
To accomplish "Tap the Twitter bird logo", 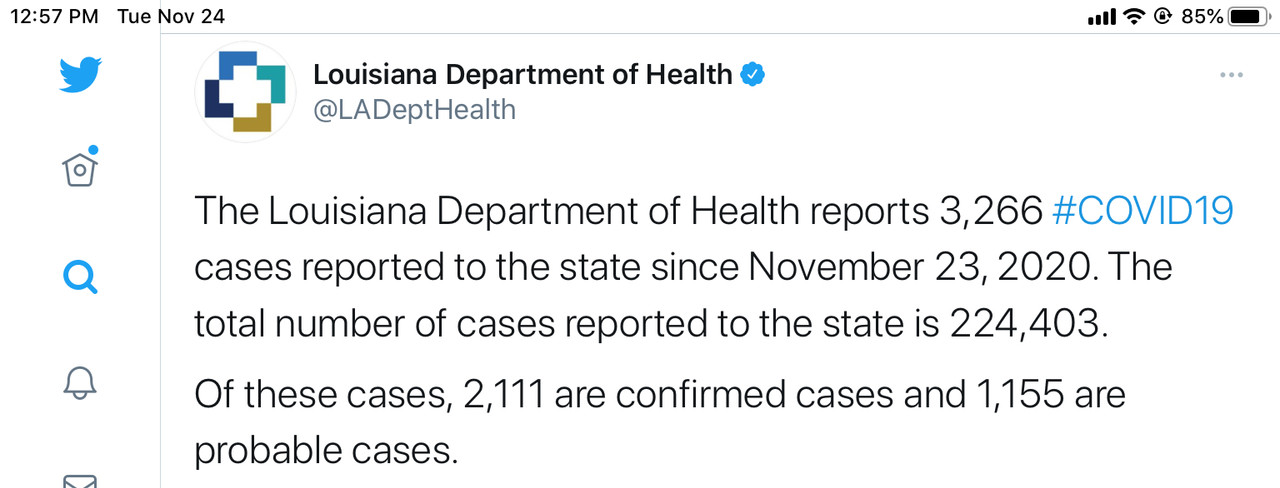I will [81, 75].
